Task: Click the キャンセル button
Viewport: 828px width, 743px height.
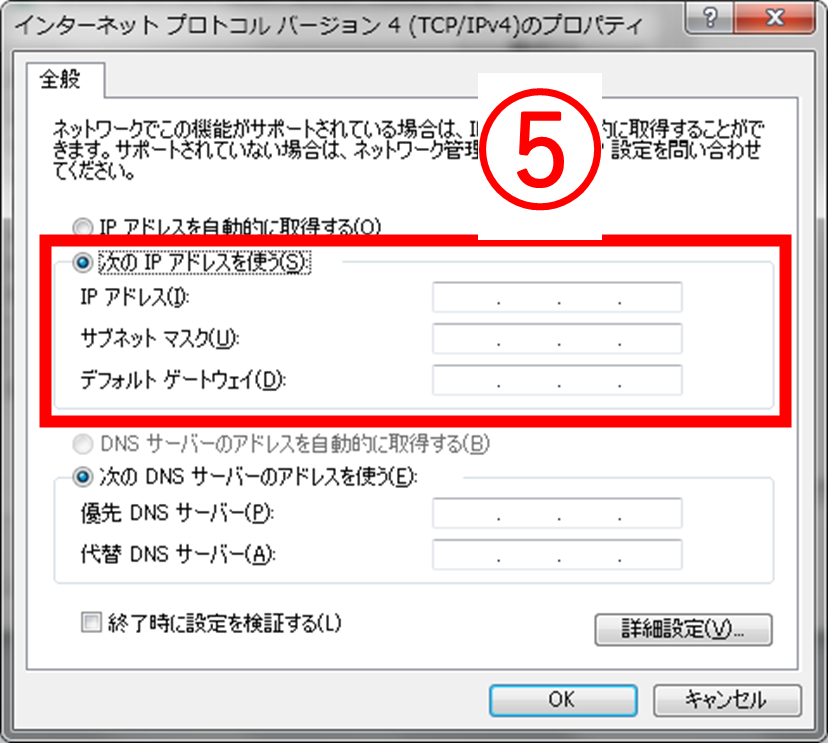Action: coord(727,700)
